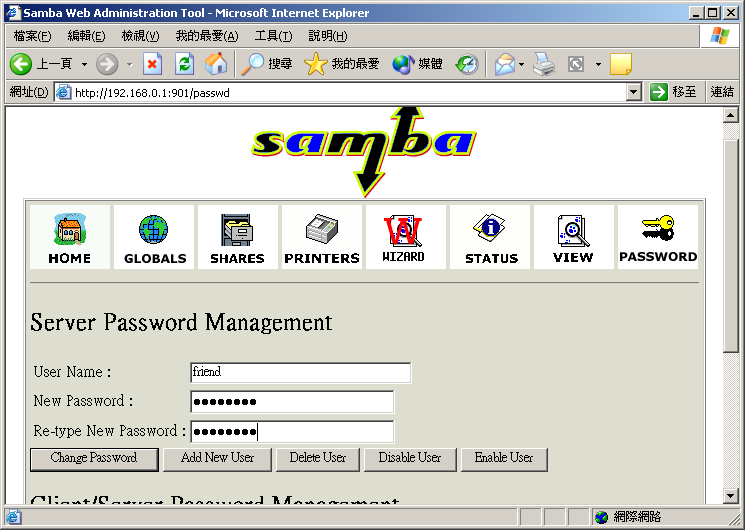745x530 pixels.
Task: Open the 工具(T) menu
Action: click(x=272, y=36)
